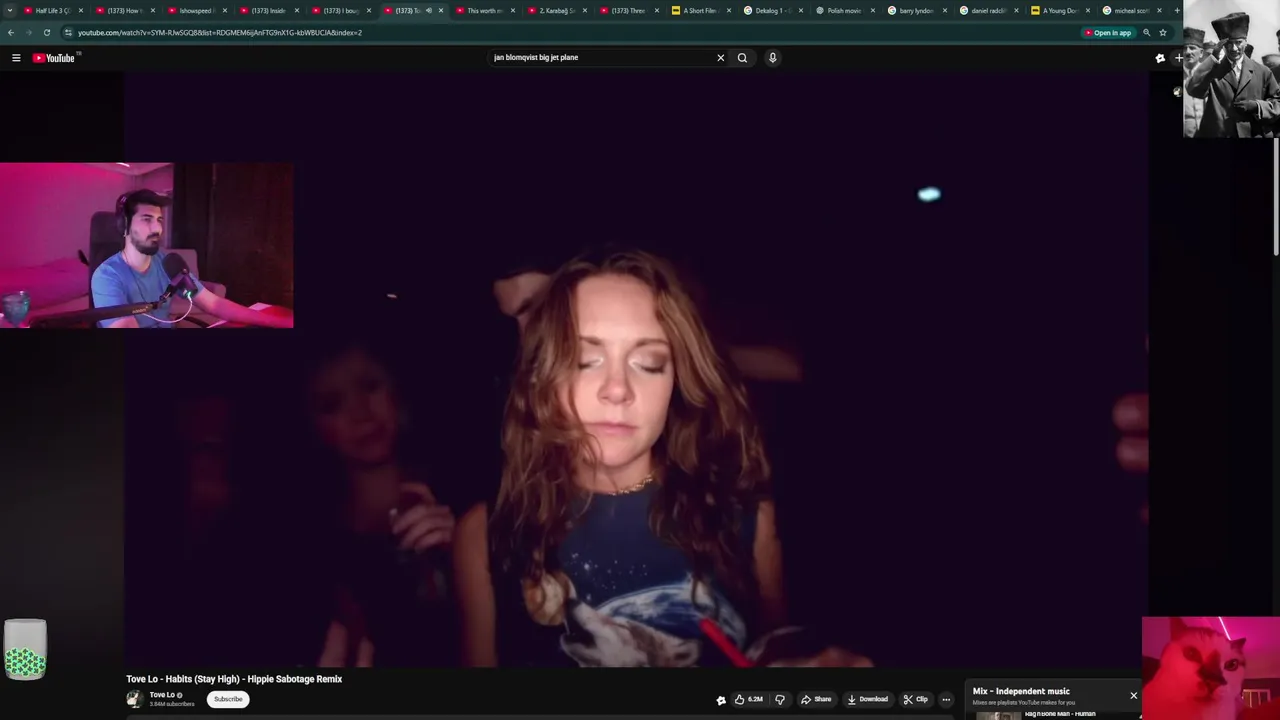Share the Tove Lo video

pos(816,699)
